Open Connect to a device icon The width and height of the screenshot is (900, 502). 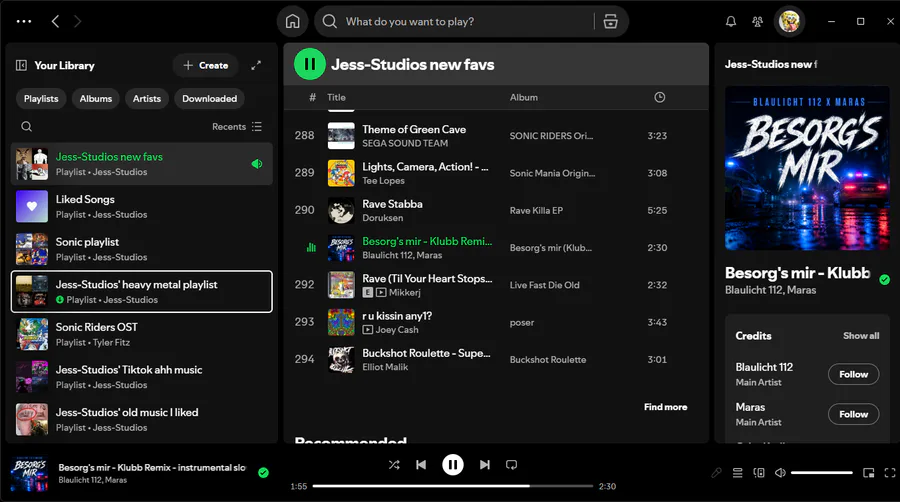tap(759, 473)
